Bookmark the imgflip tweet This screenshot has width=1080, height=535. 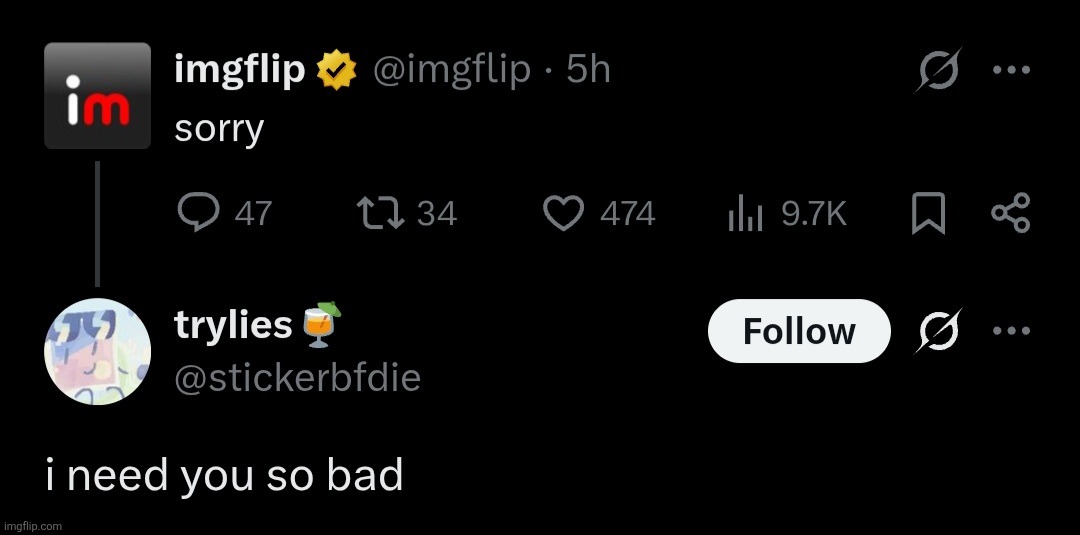(x=928, y=213)
